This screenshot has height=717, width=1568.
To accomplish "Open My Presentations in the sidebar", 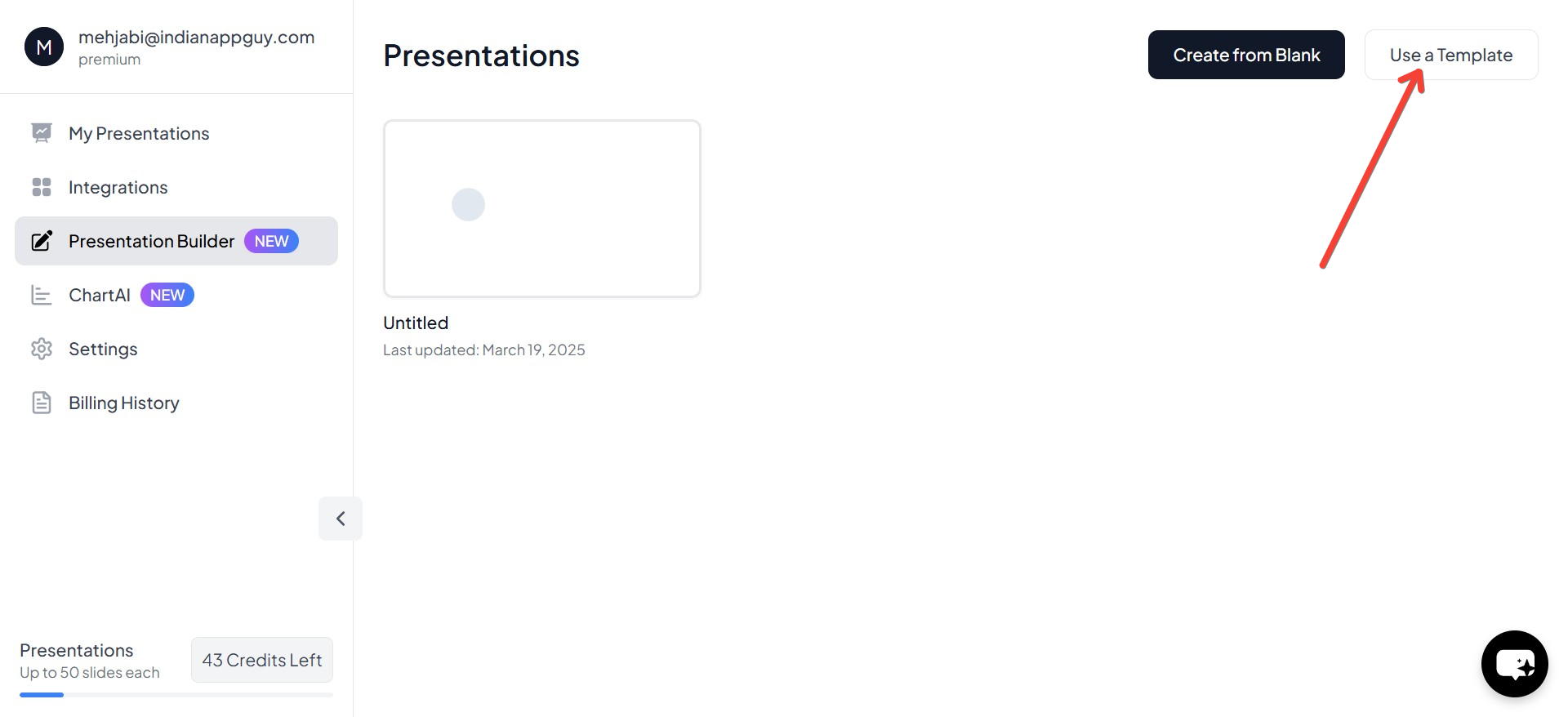I will (x=139, y=133).
